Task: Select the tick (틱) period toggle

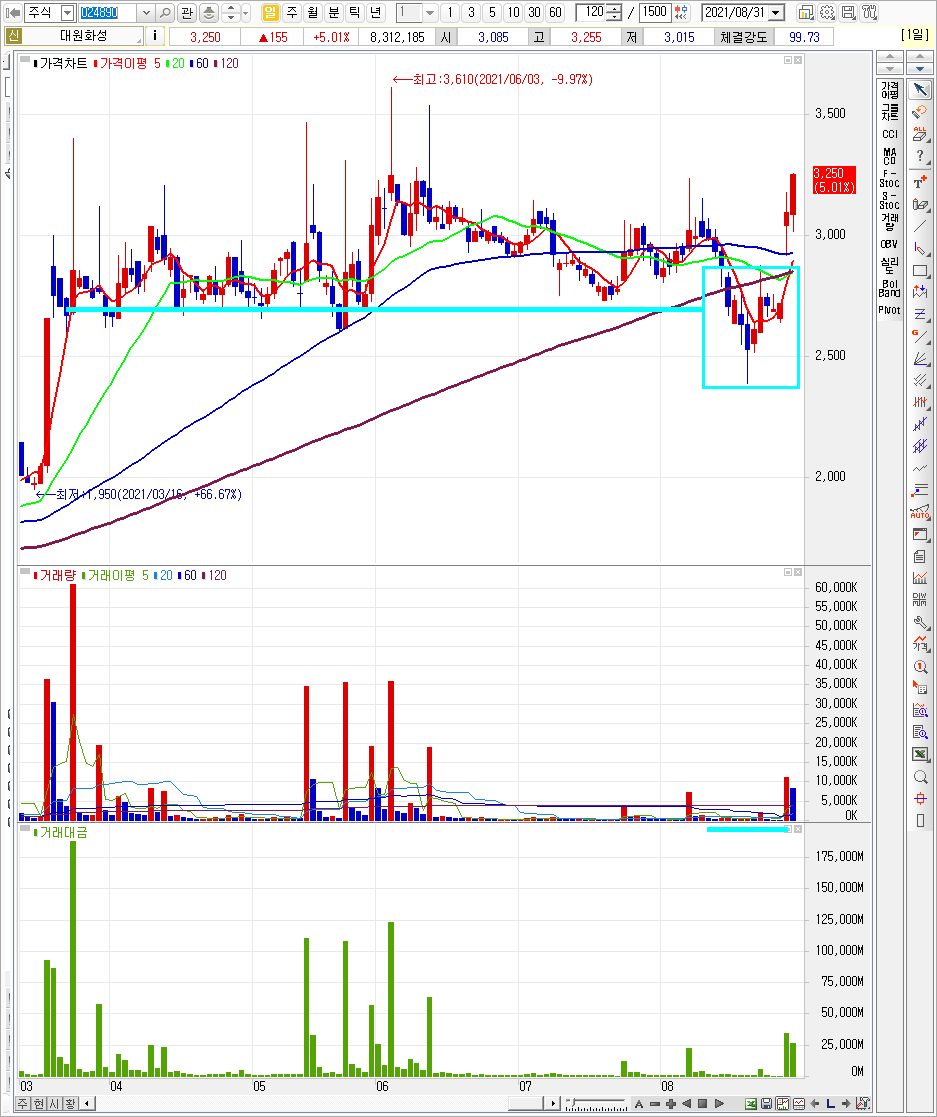Action: pos(355,12)
